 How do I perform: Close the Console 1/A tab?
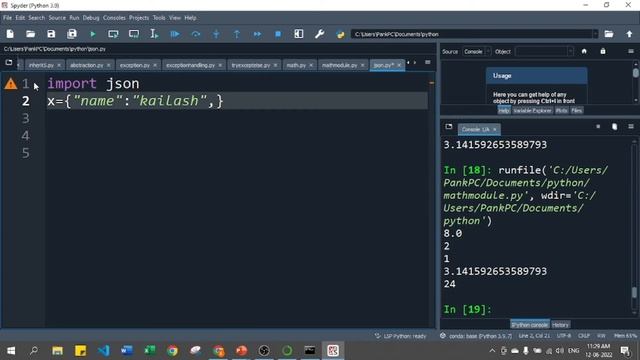pyautogui.click(x=495, y=129)
